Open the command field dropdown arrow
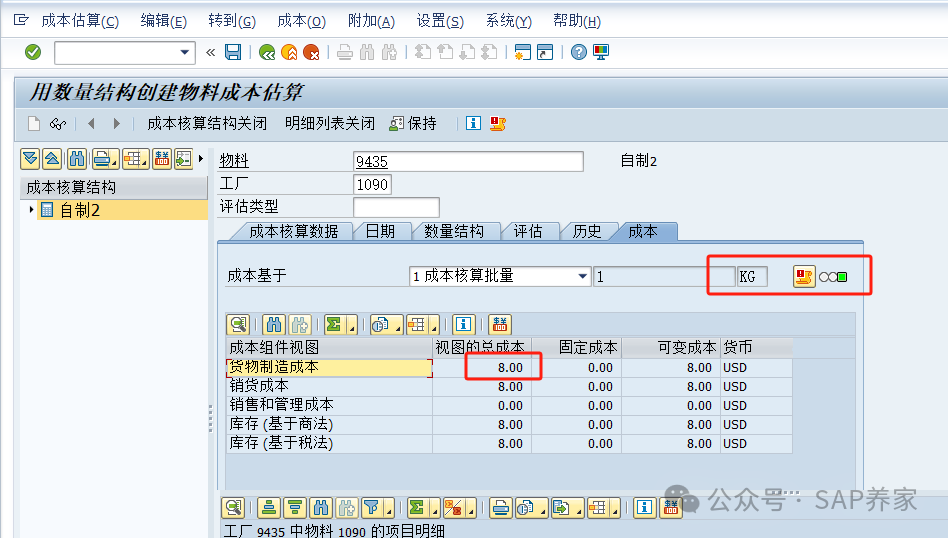Viewport: 948px width, 538px height. coord(184,53)
